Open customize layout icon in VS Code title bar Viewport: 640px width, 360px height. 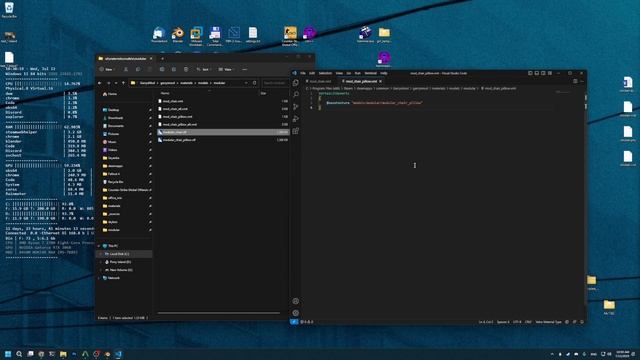(550, 73)
